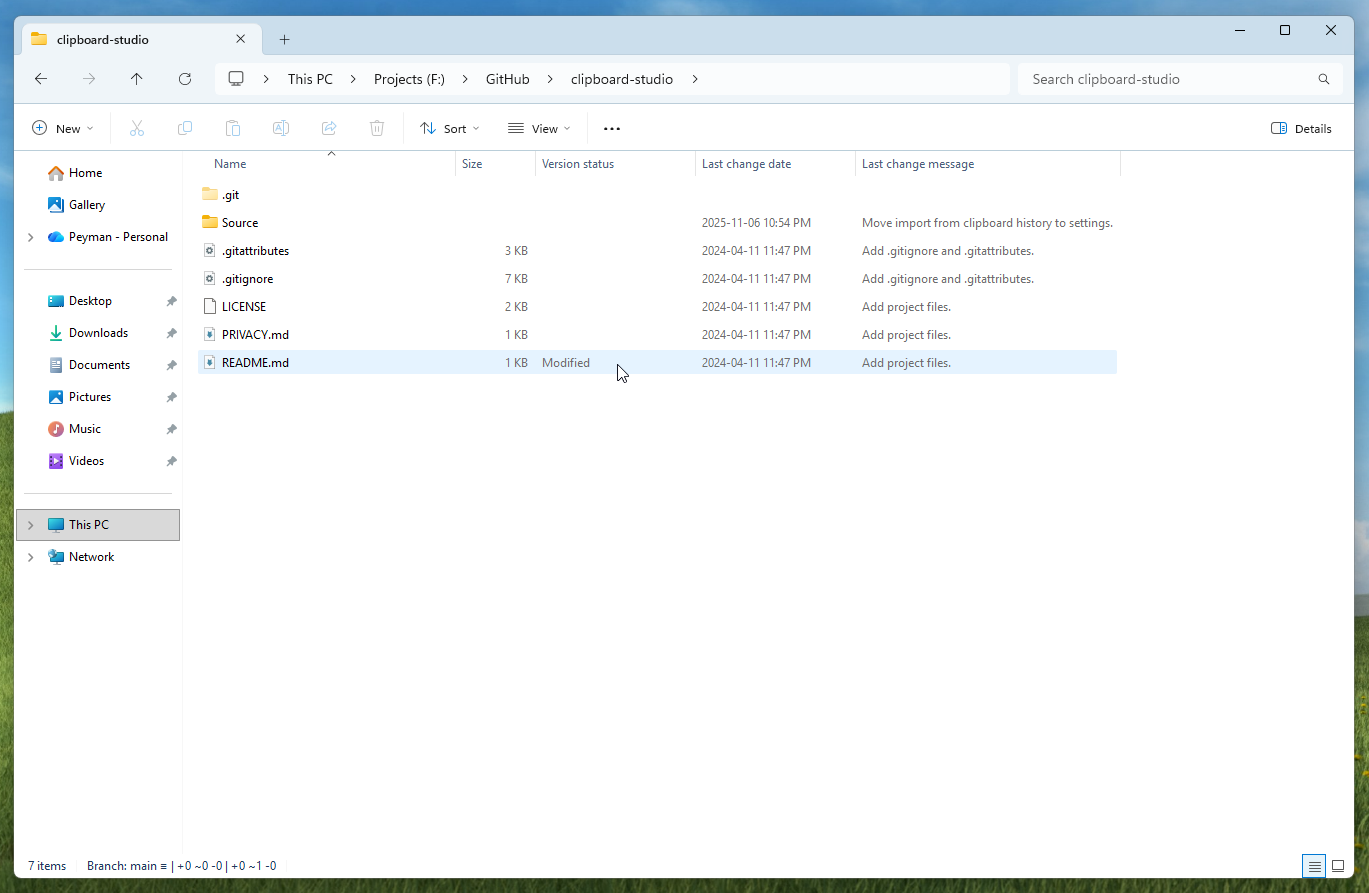Click the Cut scissors icon
This screenshot has height=893, width=1369.
137,128
